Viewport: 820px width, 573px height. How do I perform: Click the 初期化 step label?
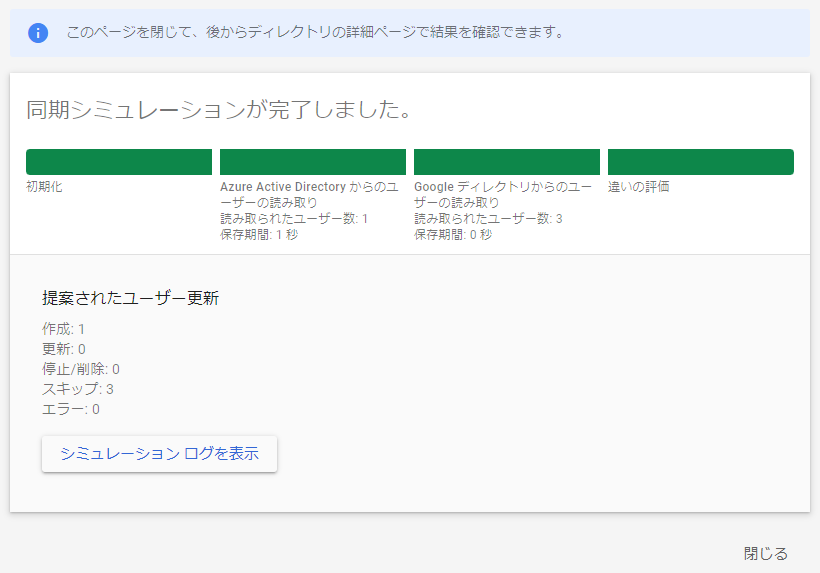click(x=44, y=187)
